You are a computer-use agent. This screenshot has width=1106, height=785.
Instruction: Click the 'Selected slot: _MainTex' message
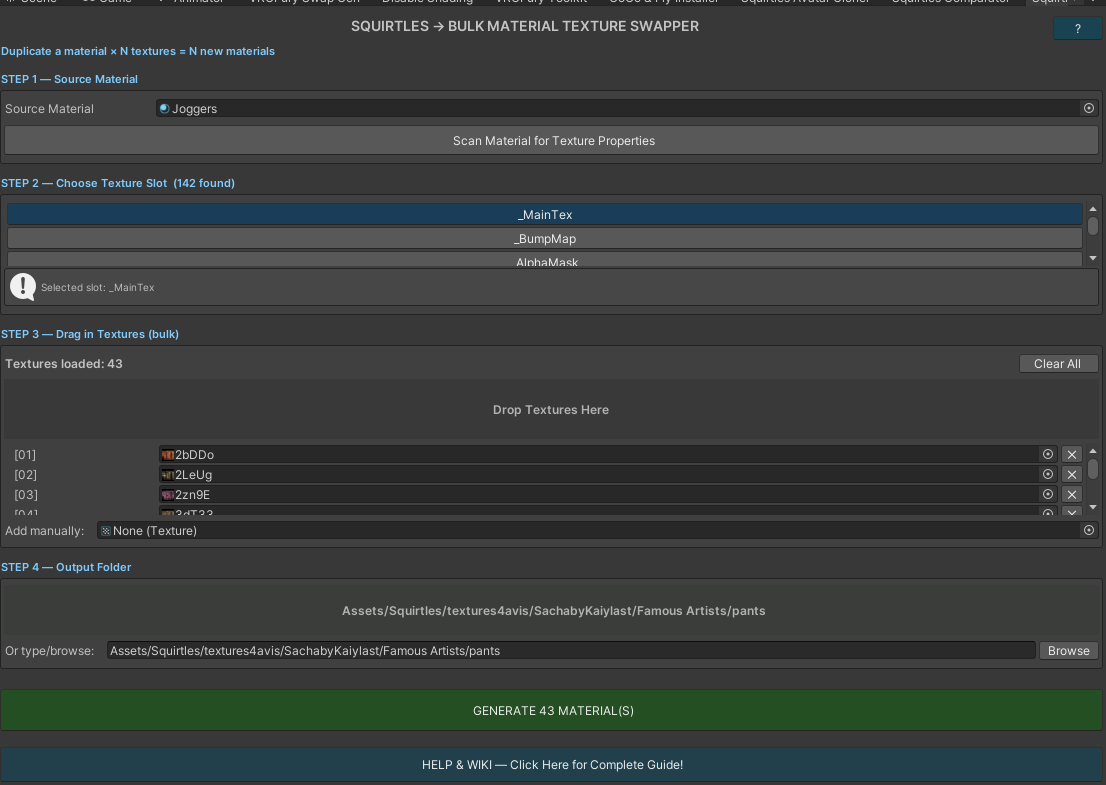97,288
